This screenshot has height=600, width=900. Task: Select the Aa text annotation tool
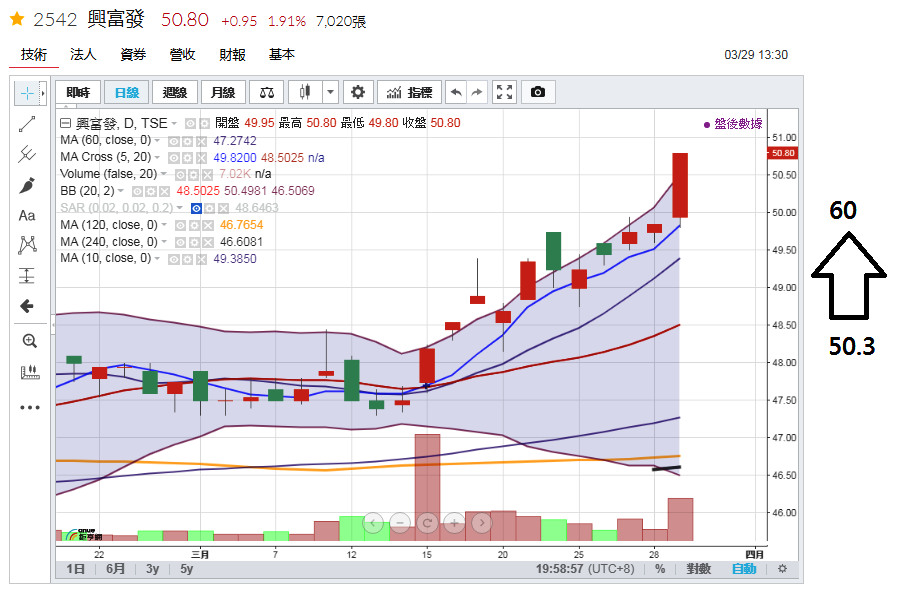(27, 215)
